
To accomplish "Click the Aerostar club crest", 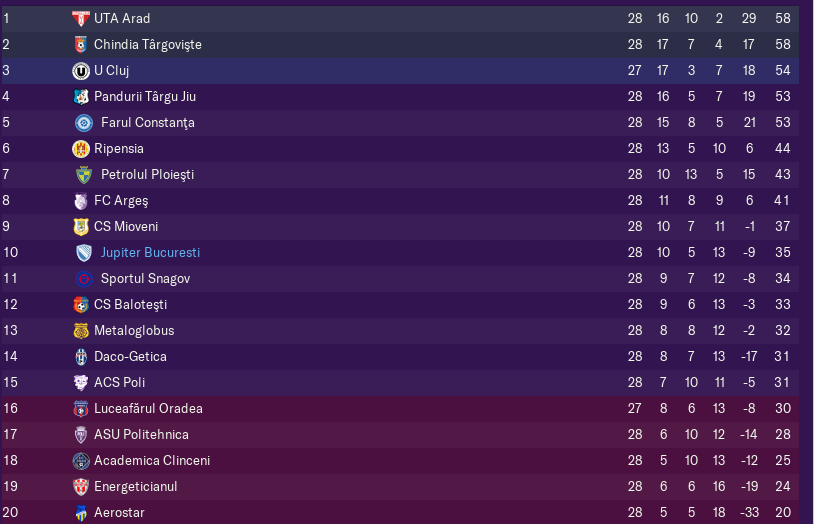I will coord(80,513).
